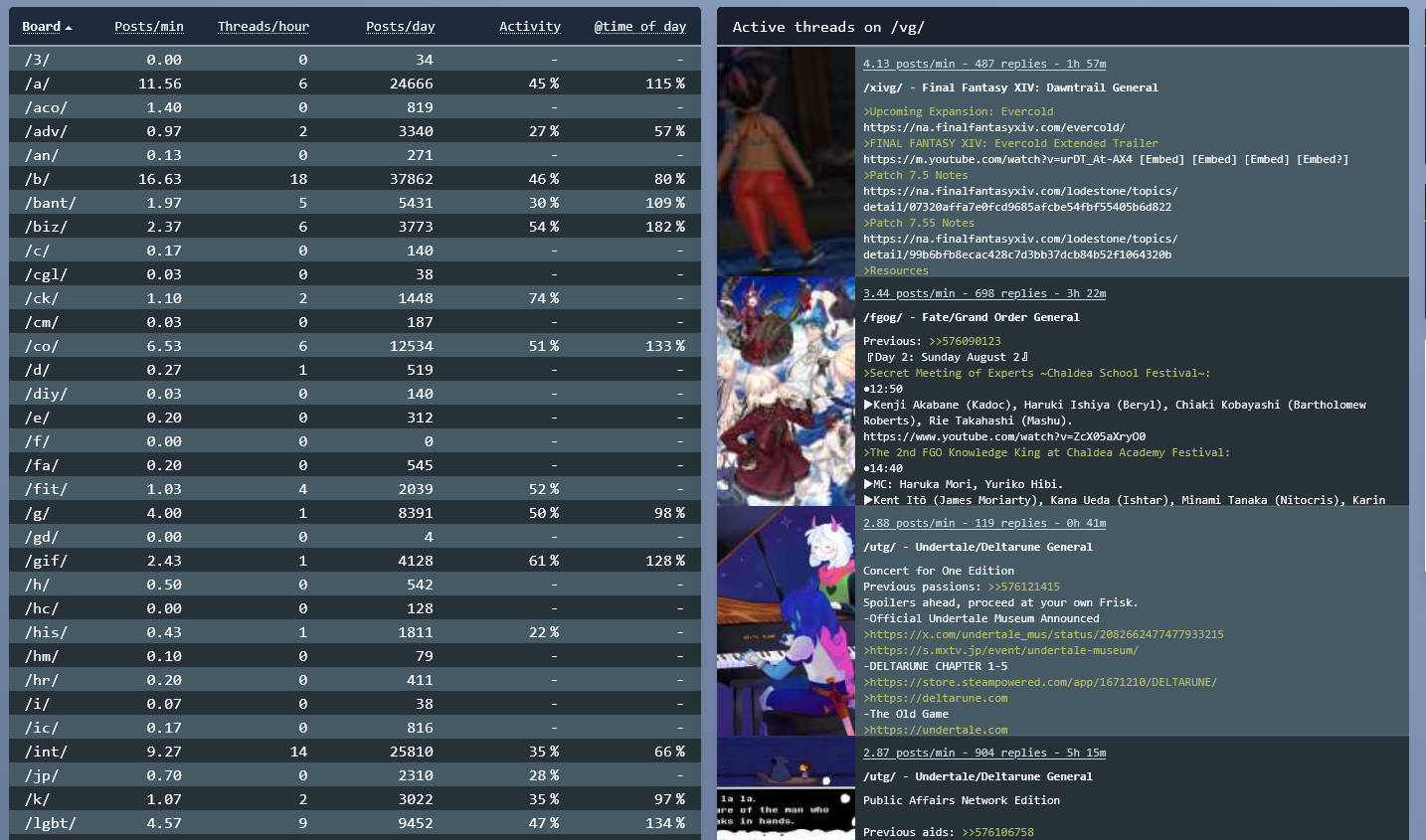Click the finalfantasyxiv.com/evercold/ URL text

point(994,127)
